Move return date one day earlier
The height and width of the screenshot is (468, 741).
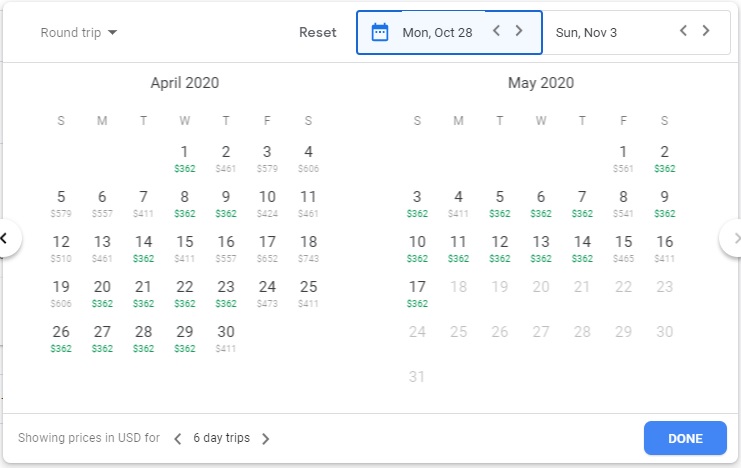tap(684, 31)
